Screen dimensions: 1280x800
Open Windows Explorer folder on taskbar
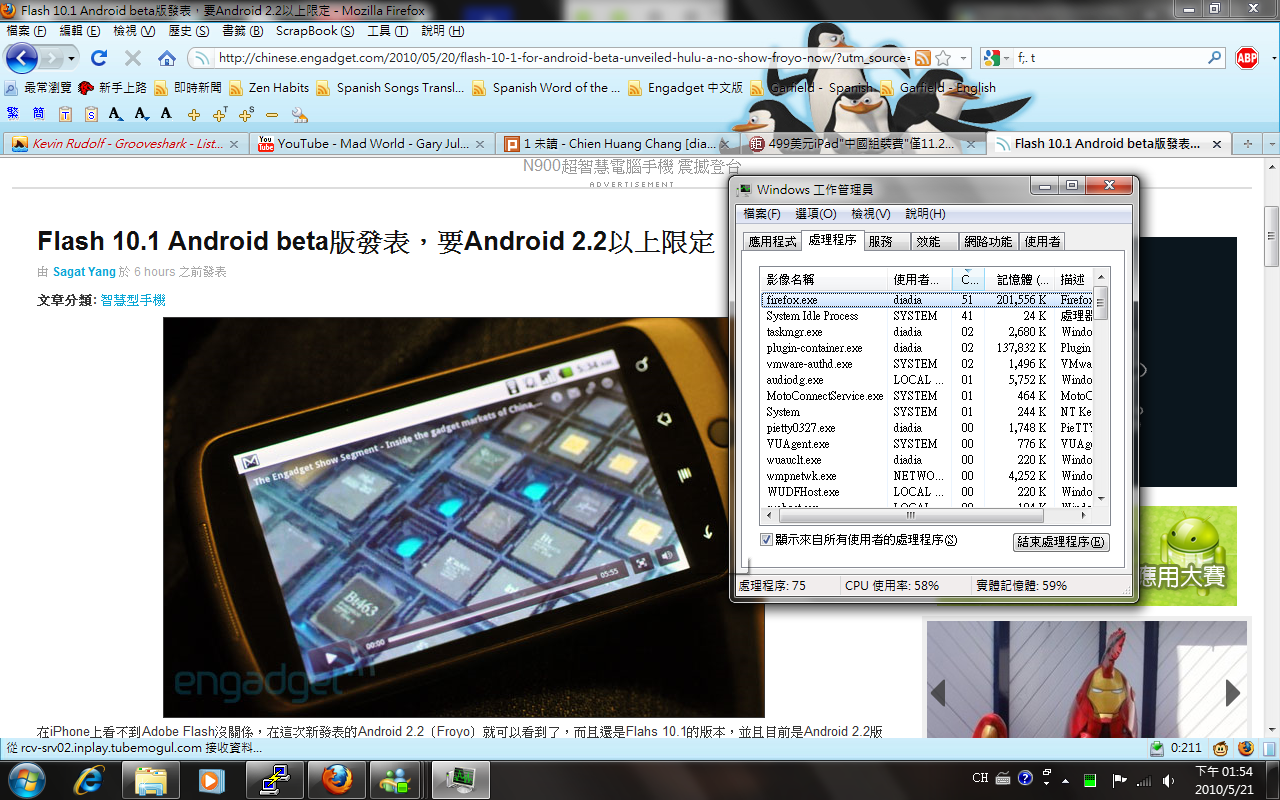pos(150,779)
